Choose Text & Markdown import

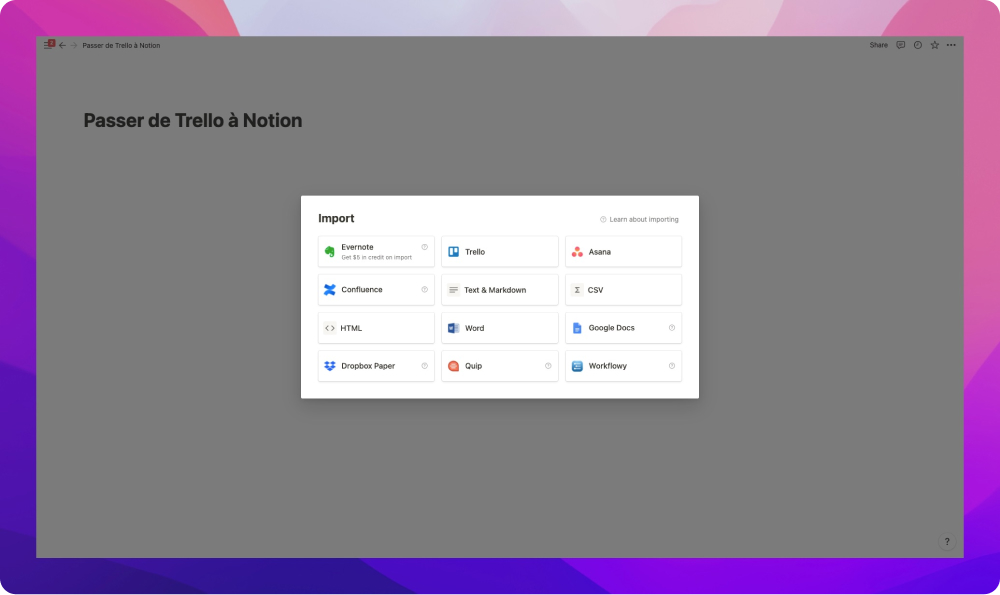(499, 290)
